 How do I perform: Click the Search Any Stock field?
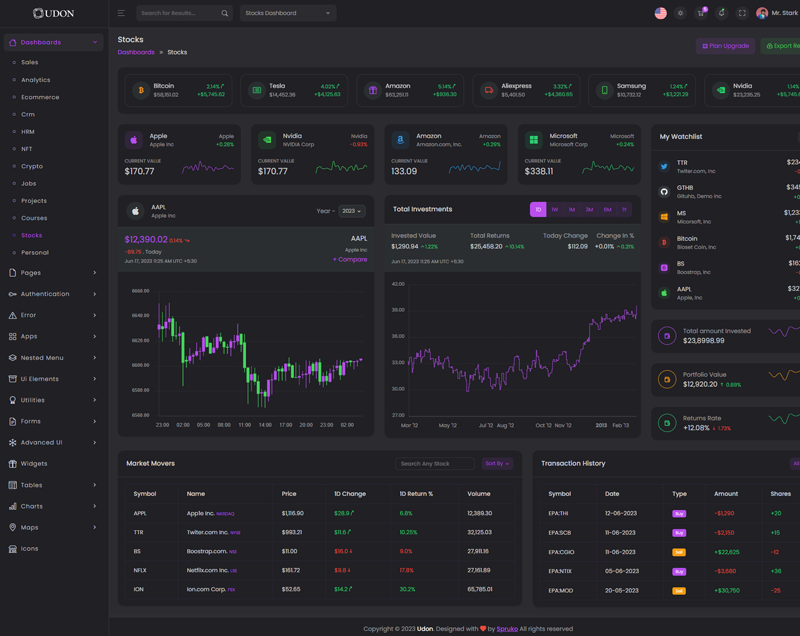point(435,464)
